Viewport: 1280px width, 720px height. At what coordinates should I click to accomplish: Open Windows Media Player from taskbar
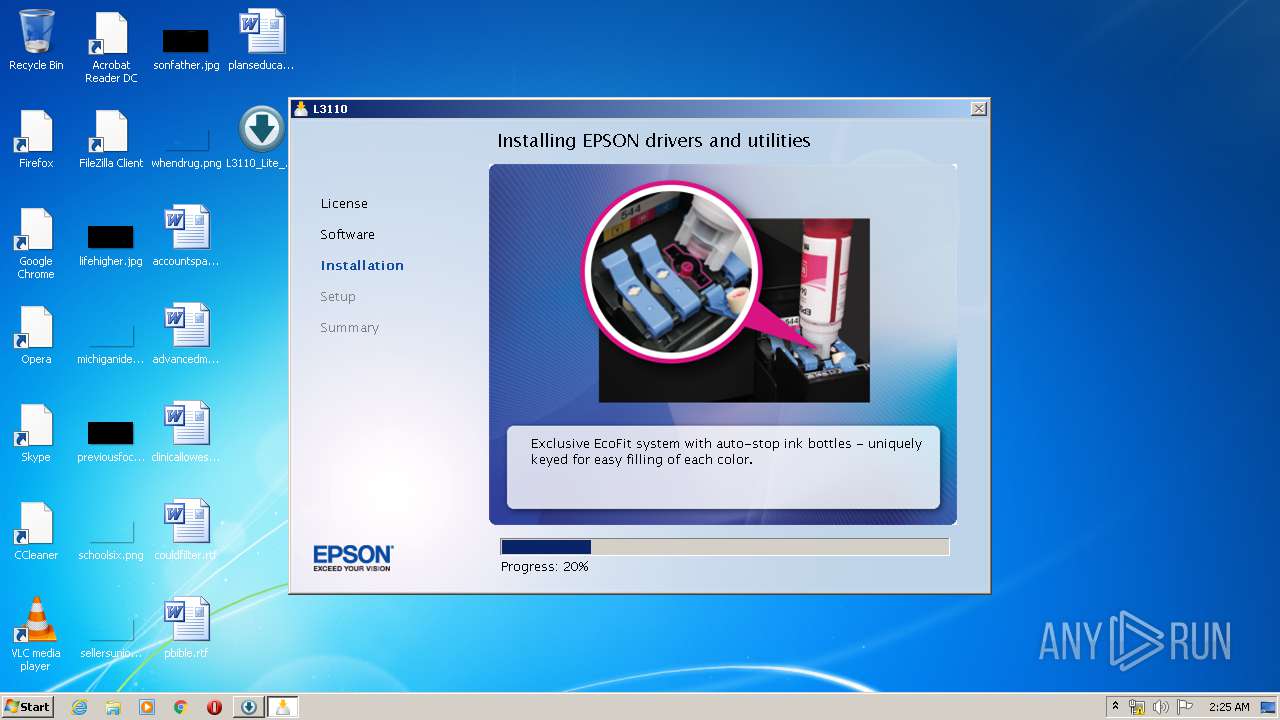(x=147, y=707)
